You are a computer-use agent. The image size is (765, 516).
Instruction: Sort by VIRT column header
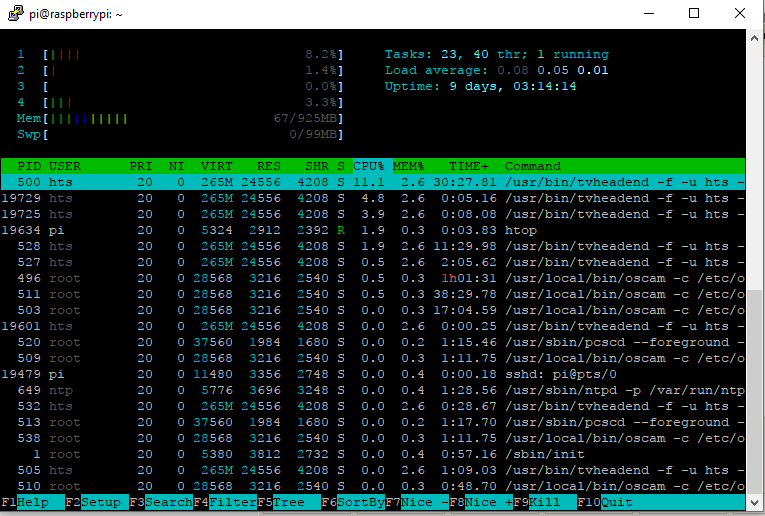217,166
